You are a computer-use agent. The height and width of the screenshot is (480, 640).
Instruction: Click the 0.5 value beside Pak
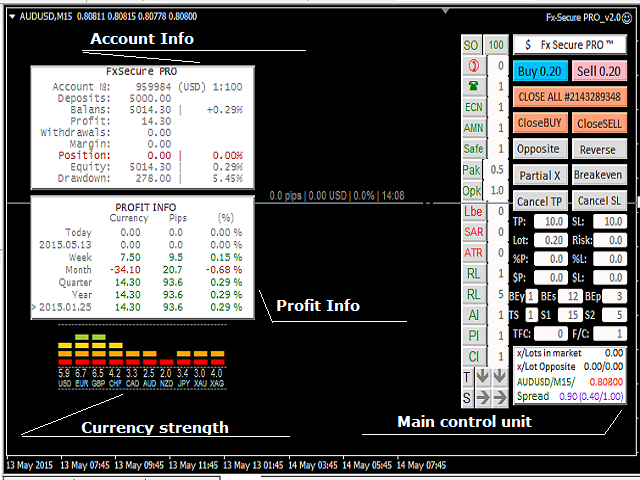pyautogui.click(x=496, y=170)
